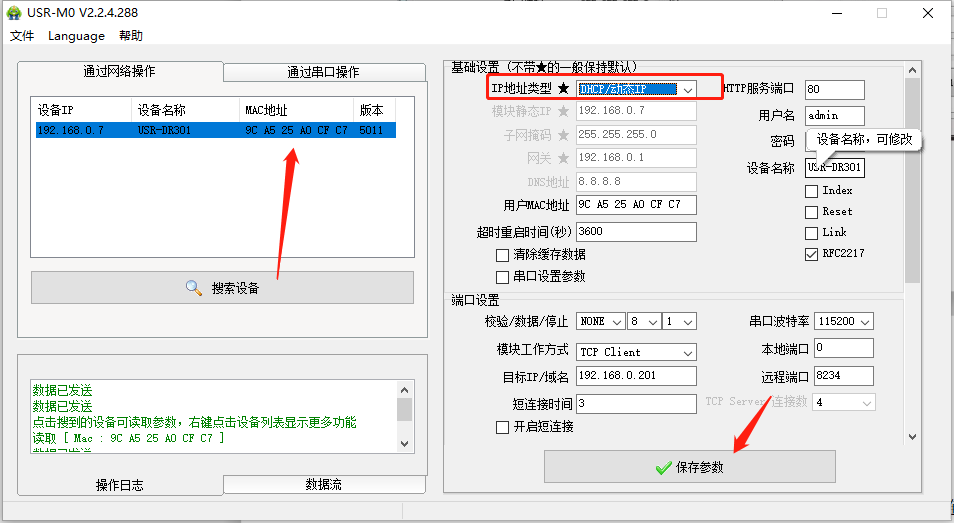Switch to 数据流 tab
The image size is (954, 523).
(324, 484)
